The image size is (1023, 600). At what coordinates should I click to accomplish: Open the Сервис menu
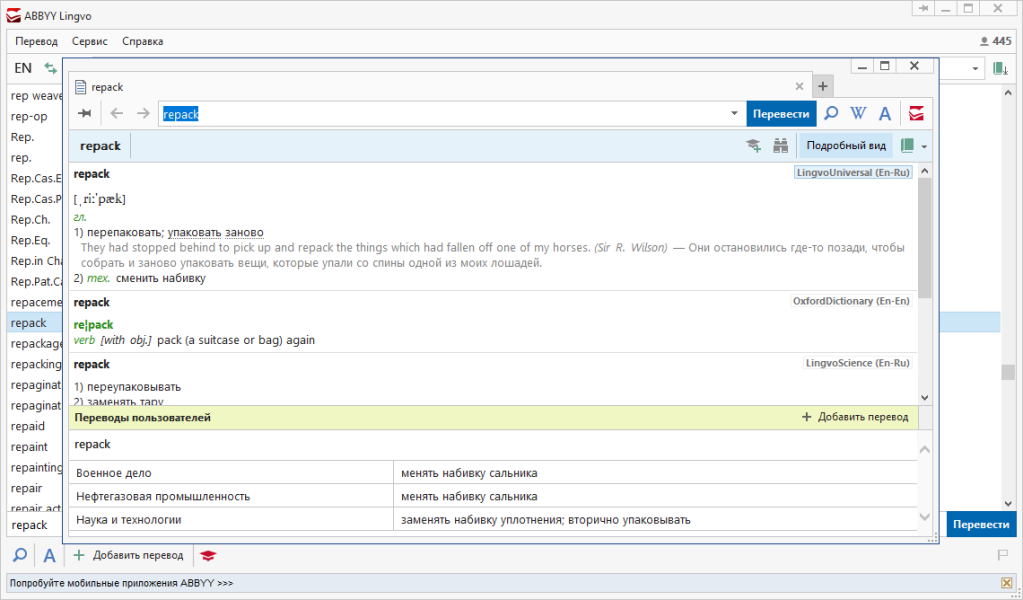tap(90, 41)
